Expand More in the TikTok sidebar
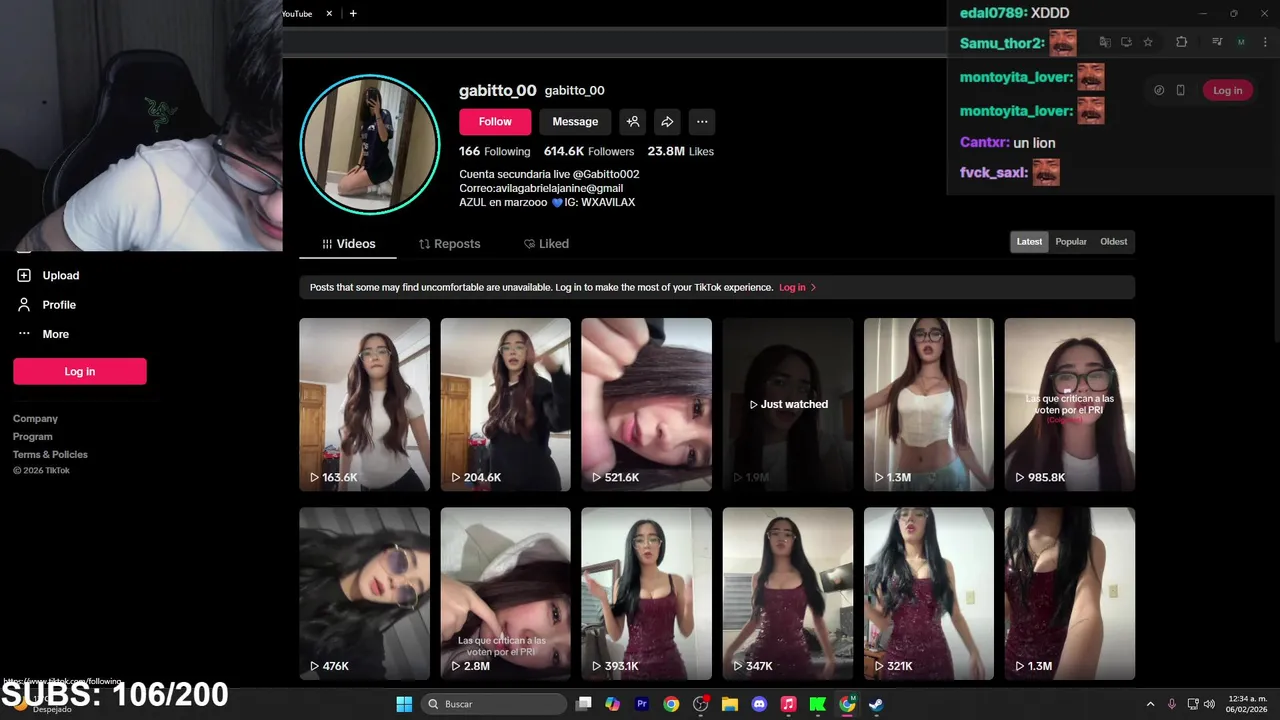 (55, 334)
